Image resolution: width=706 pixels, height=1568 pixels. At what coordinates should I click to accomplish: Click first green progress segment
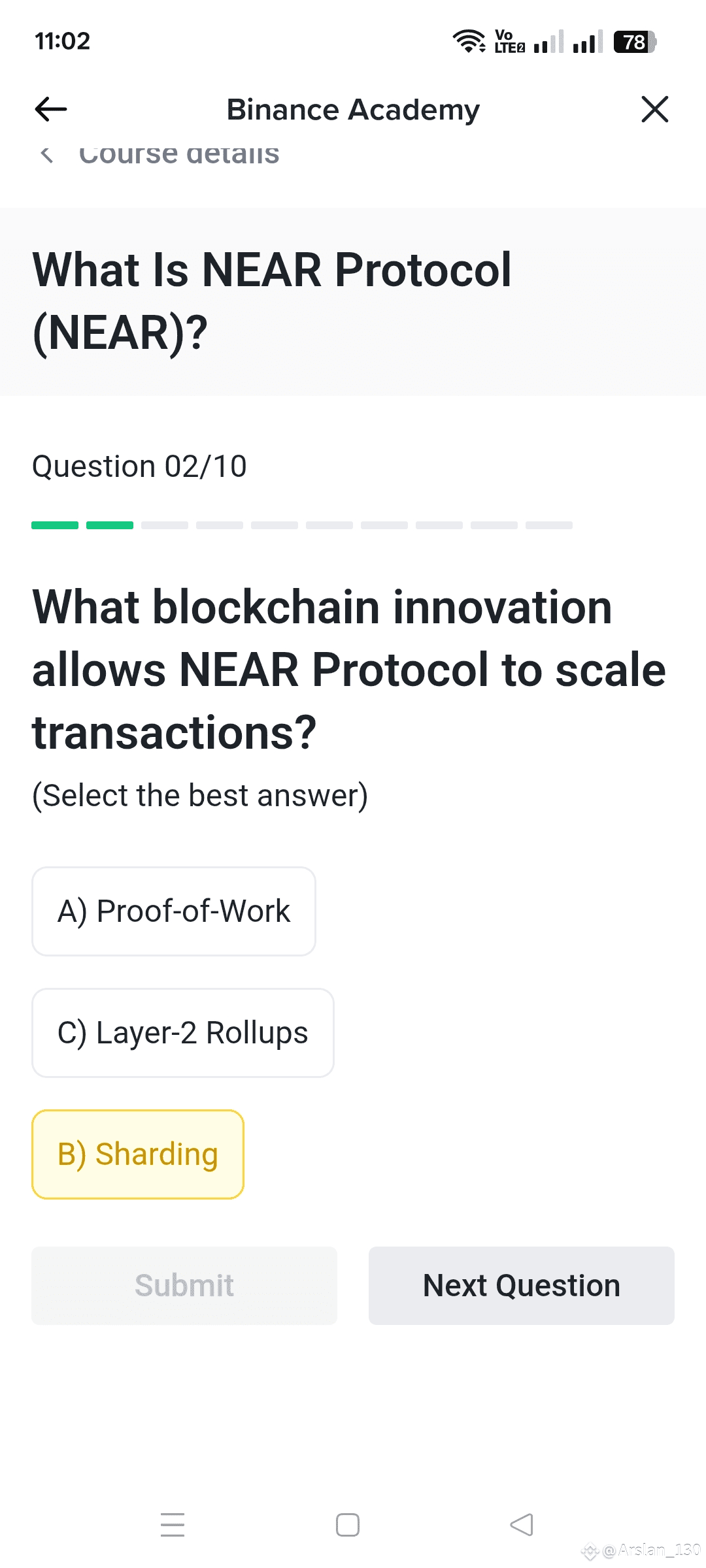coord(55,525)
